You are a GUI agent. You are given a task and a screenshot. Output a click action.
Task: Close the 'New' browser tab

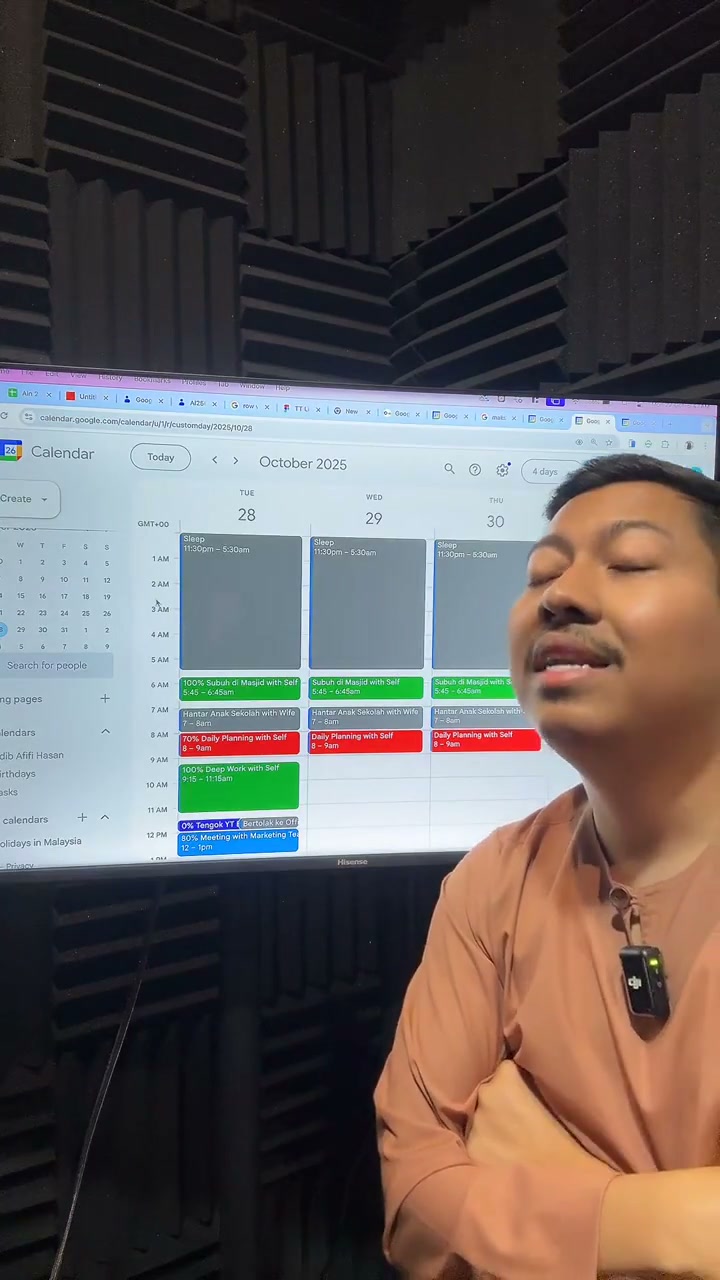click(369, 411)
